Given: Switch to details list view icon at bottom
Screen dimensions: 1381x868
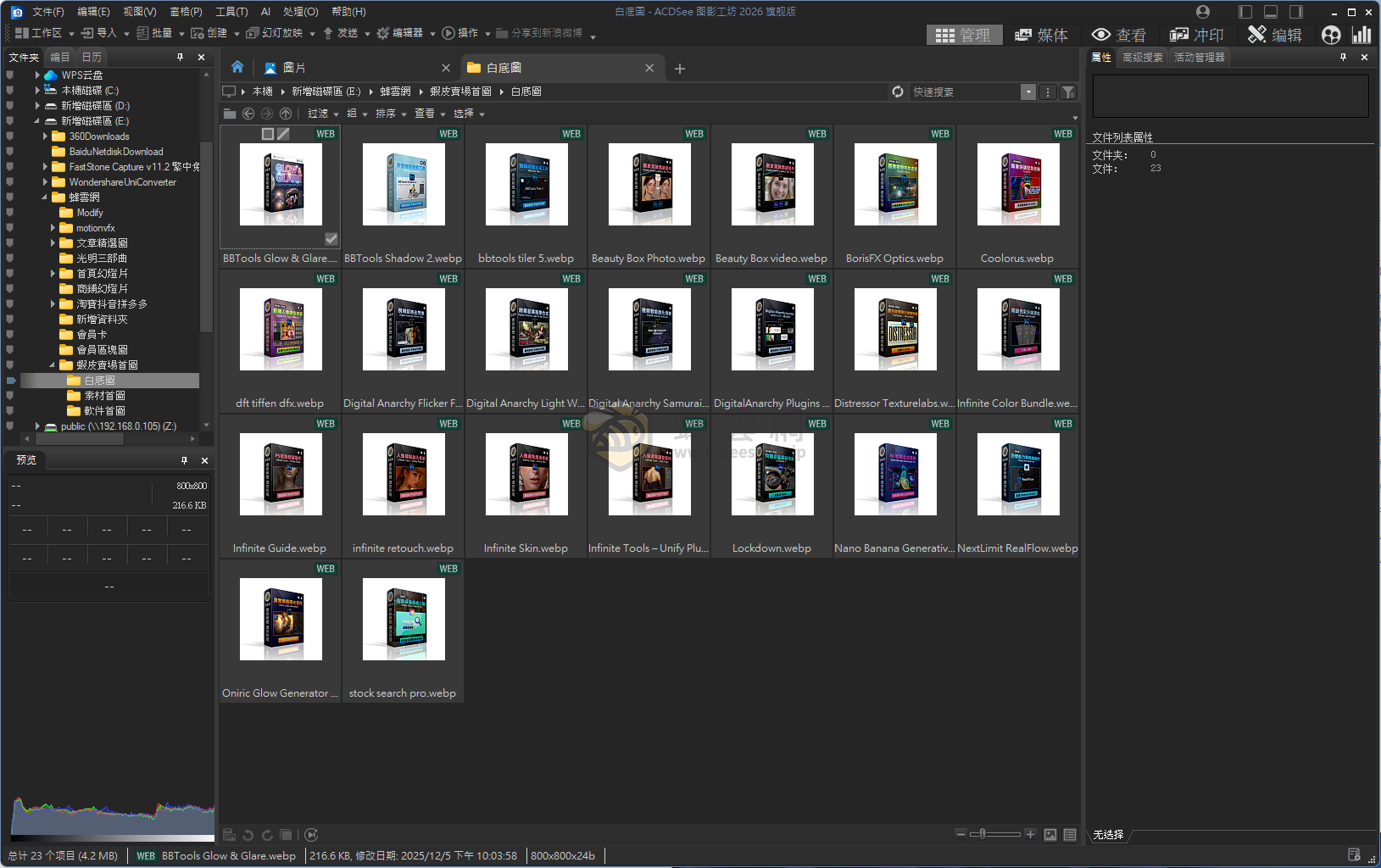Looking at the screenshot, I should [x=1070, y=835].
